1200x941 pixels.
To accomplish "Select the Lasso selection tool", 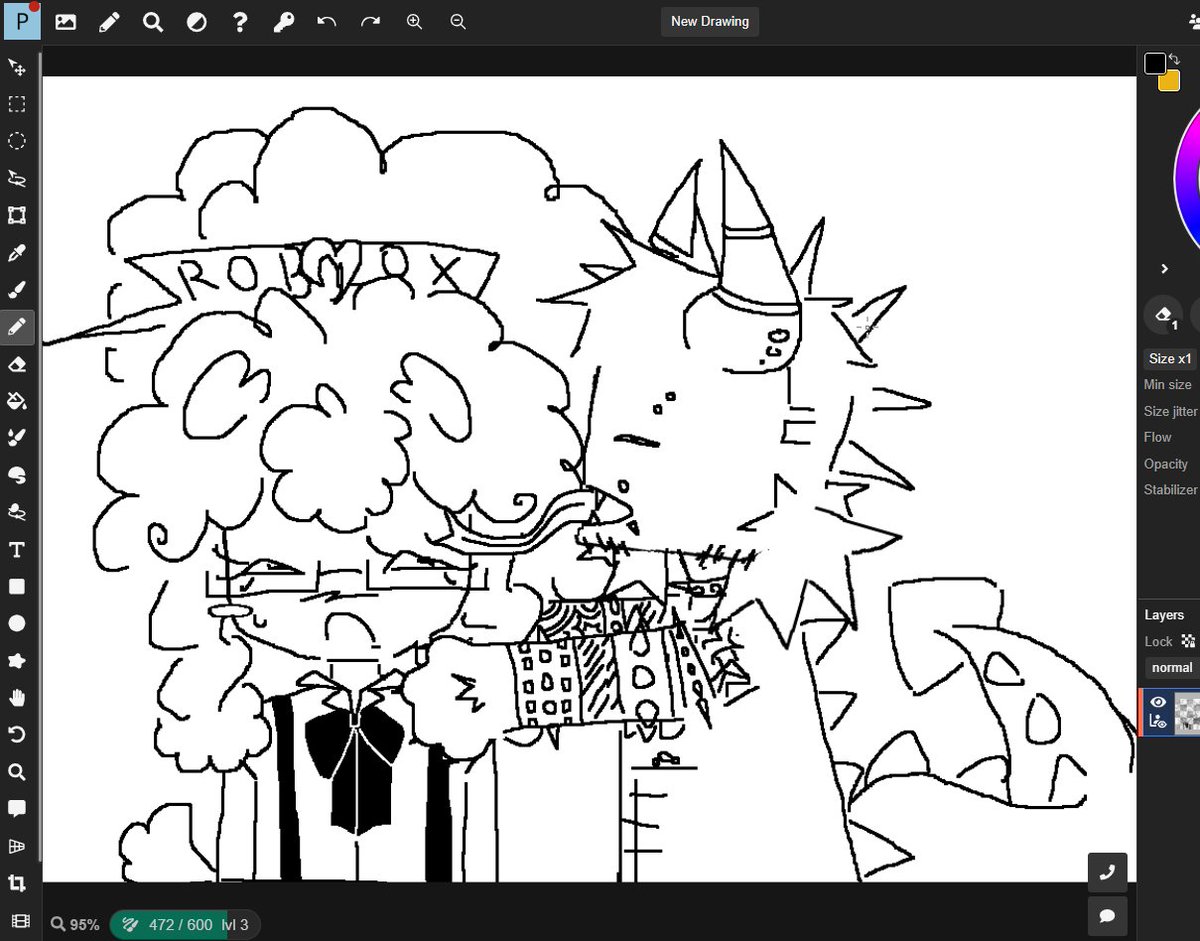I will point(17,178).
